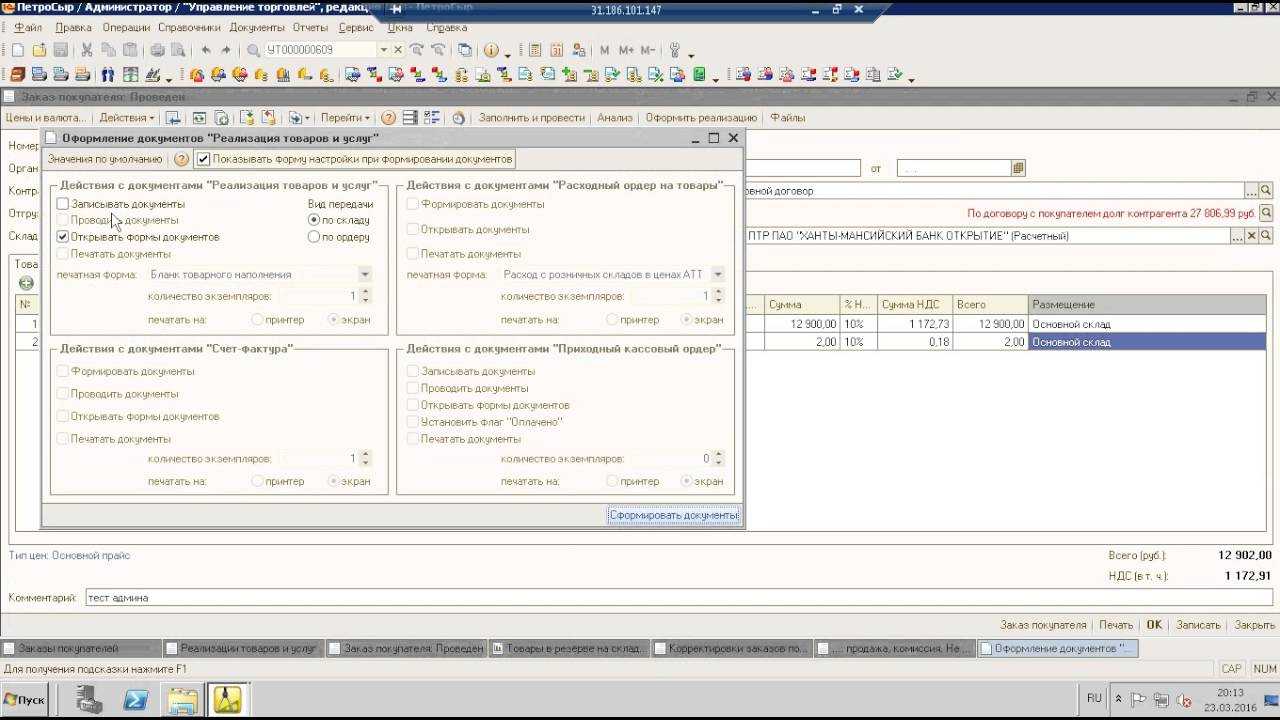Open the Действия dropdown in order toolbar
Screen dimensions: 1280x720
coord(126,118)
